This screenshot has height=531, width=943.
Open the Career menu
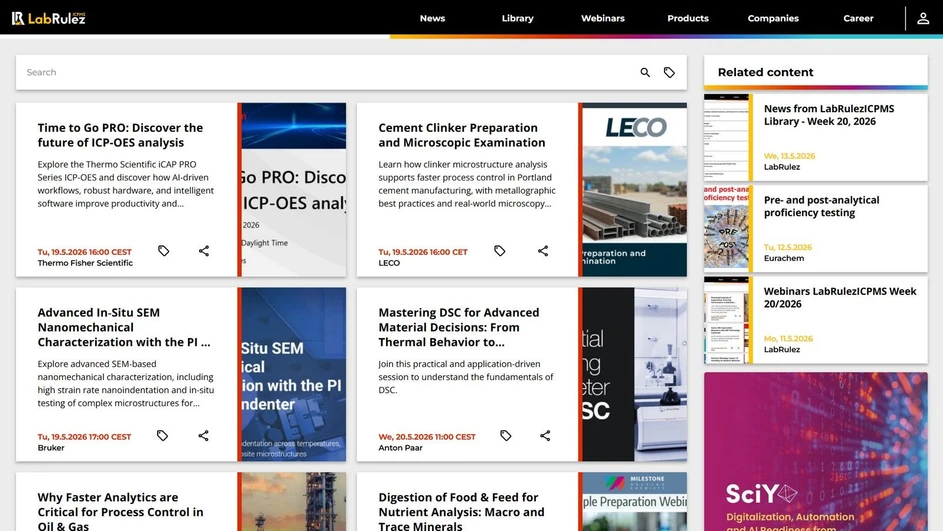tap(858, 18)
